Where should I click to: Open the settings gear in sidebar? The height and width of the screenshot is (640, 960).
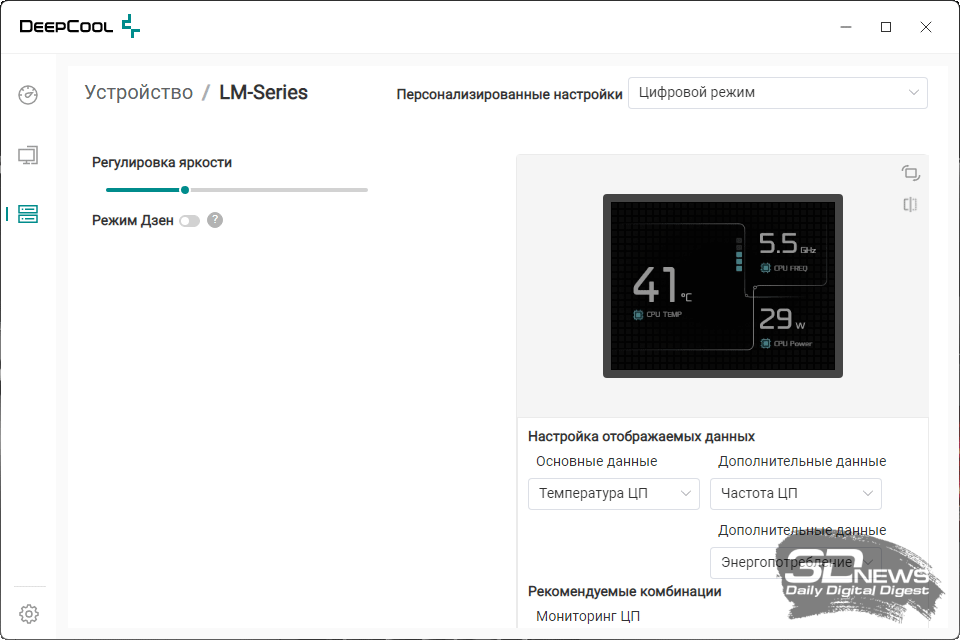[x=29, y=613]
